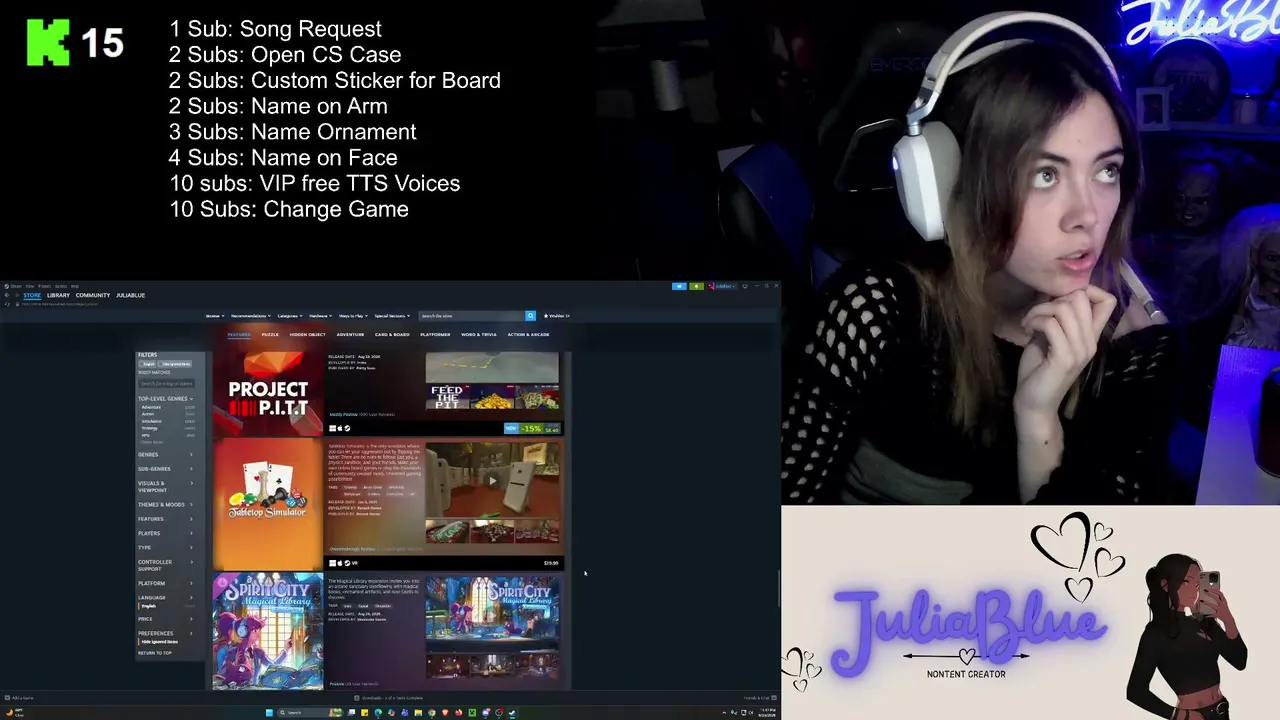This screenshot has height=720, width=1280.
Task: Open the Steam Help menu
Action: pyautogui.click(x=75, y=286)
